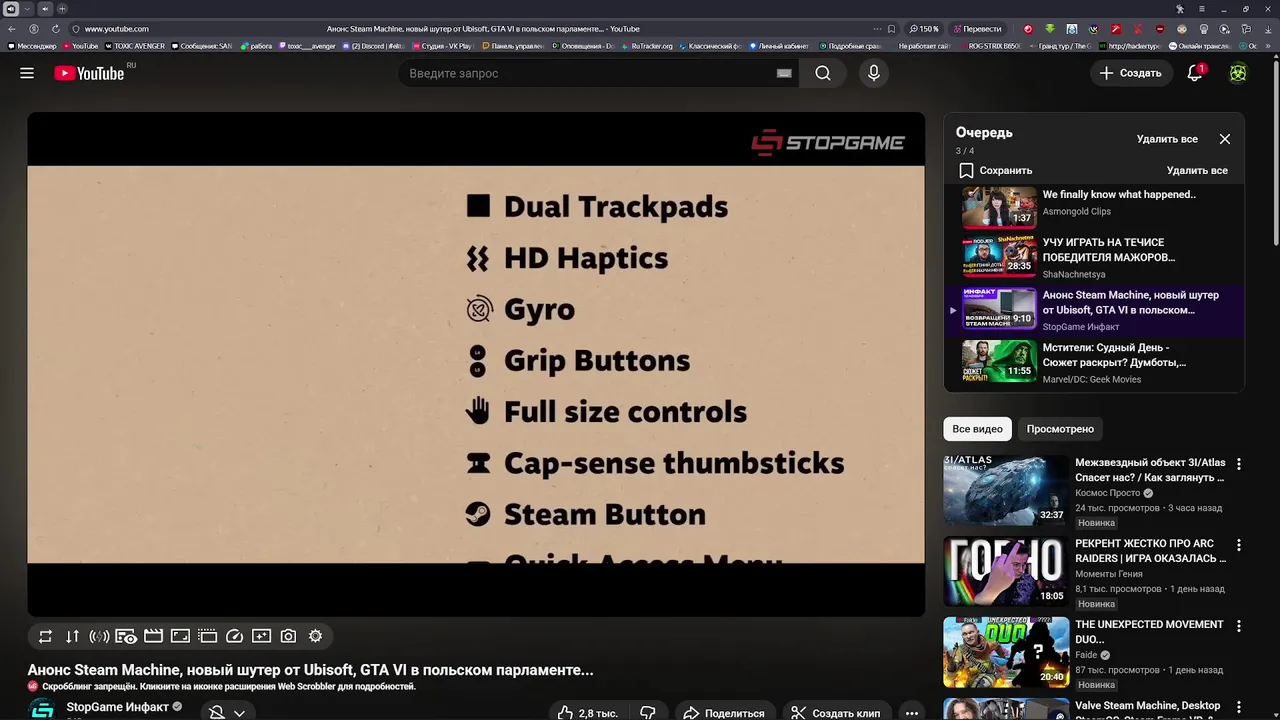
Task: Click the Поделиться share button
Action: click(x=723, y=712)
